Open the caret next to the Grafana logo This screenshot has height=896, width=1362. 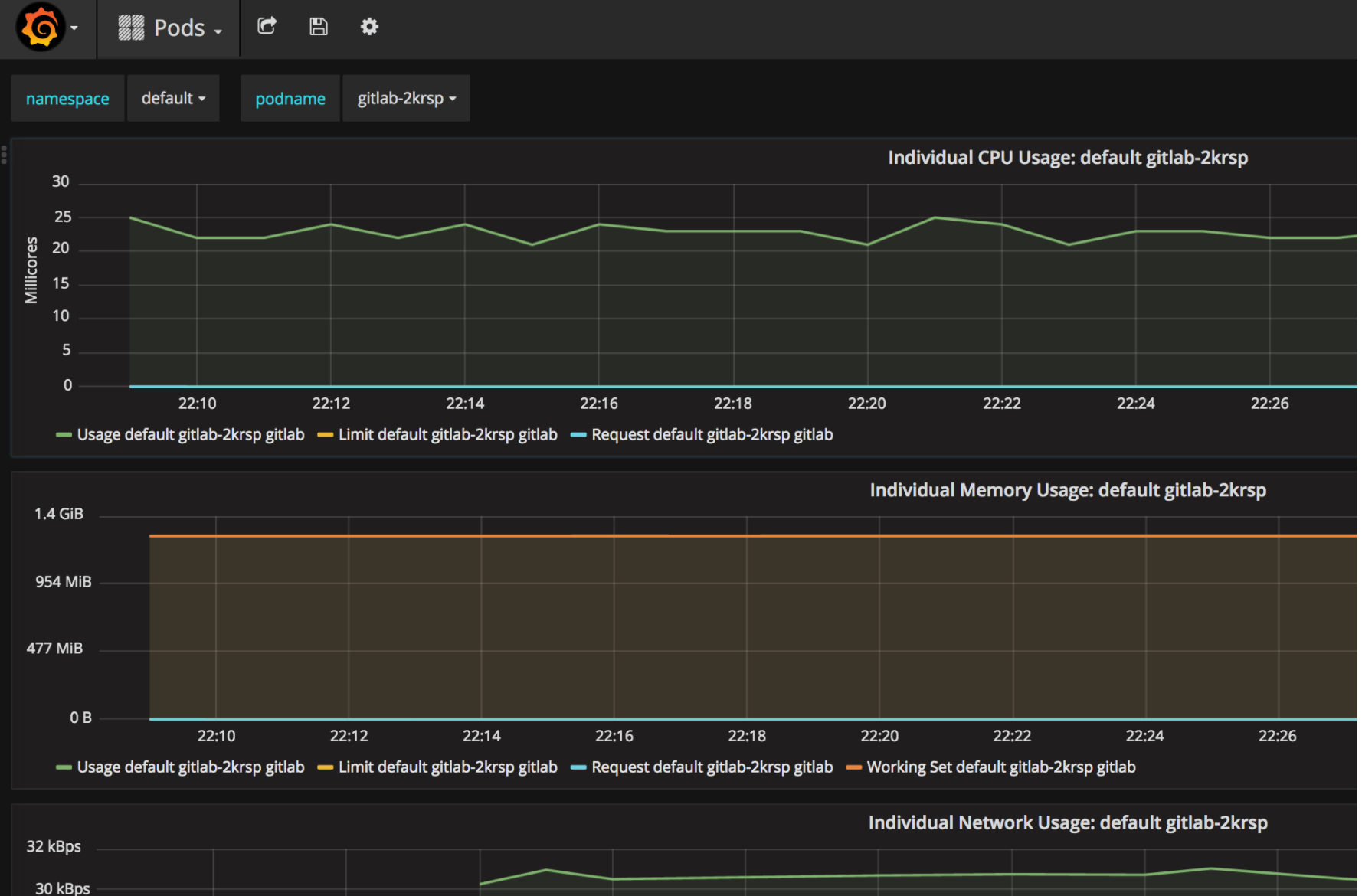[x=74, y=28]
